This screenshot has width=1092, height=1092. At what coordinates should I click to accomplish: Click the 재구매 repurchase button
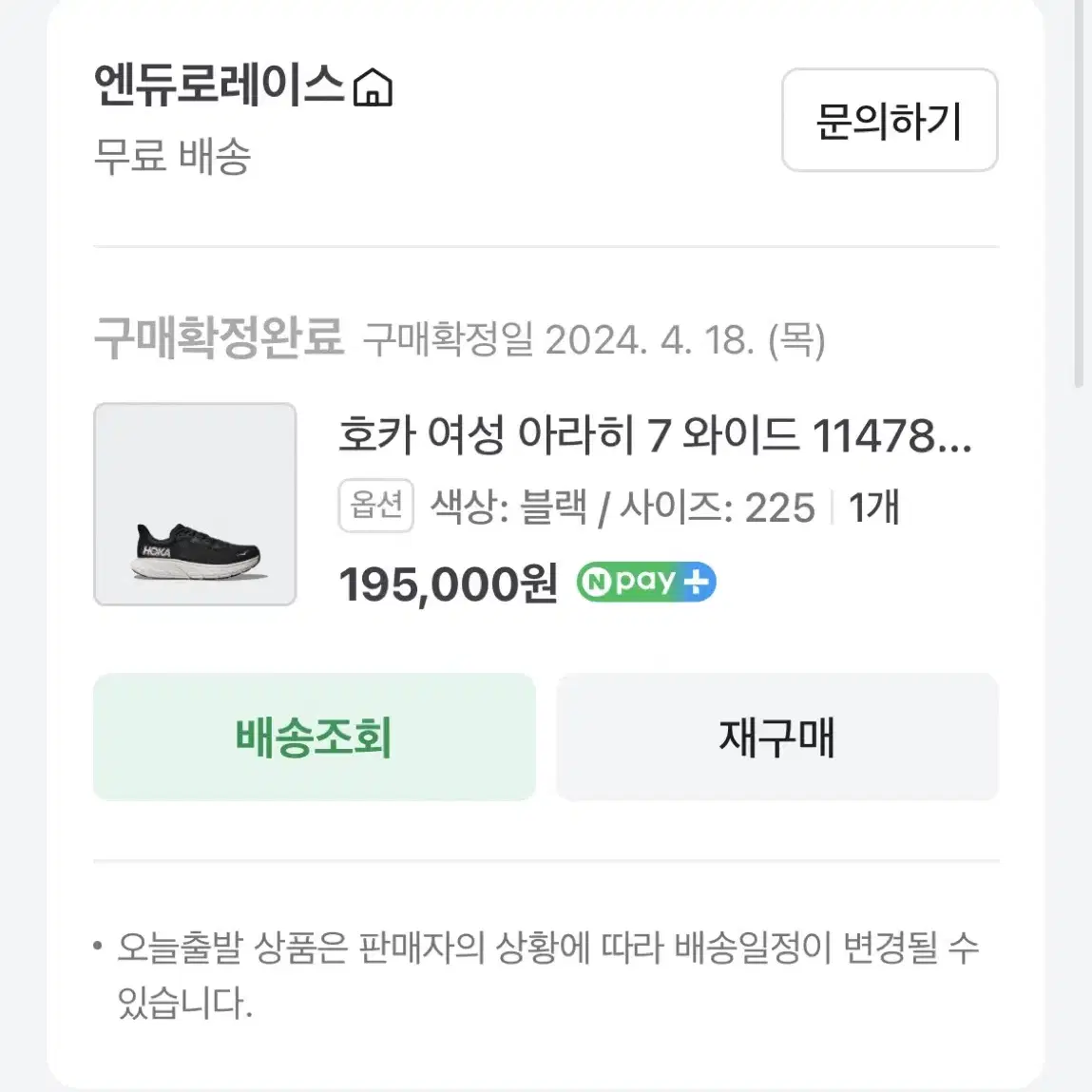point(777,737)
